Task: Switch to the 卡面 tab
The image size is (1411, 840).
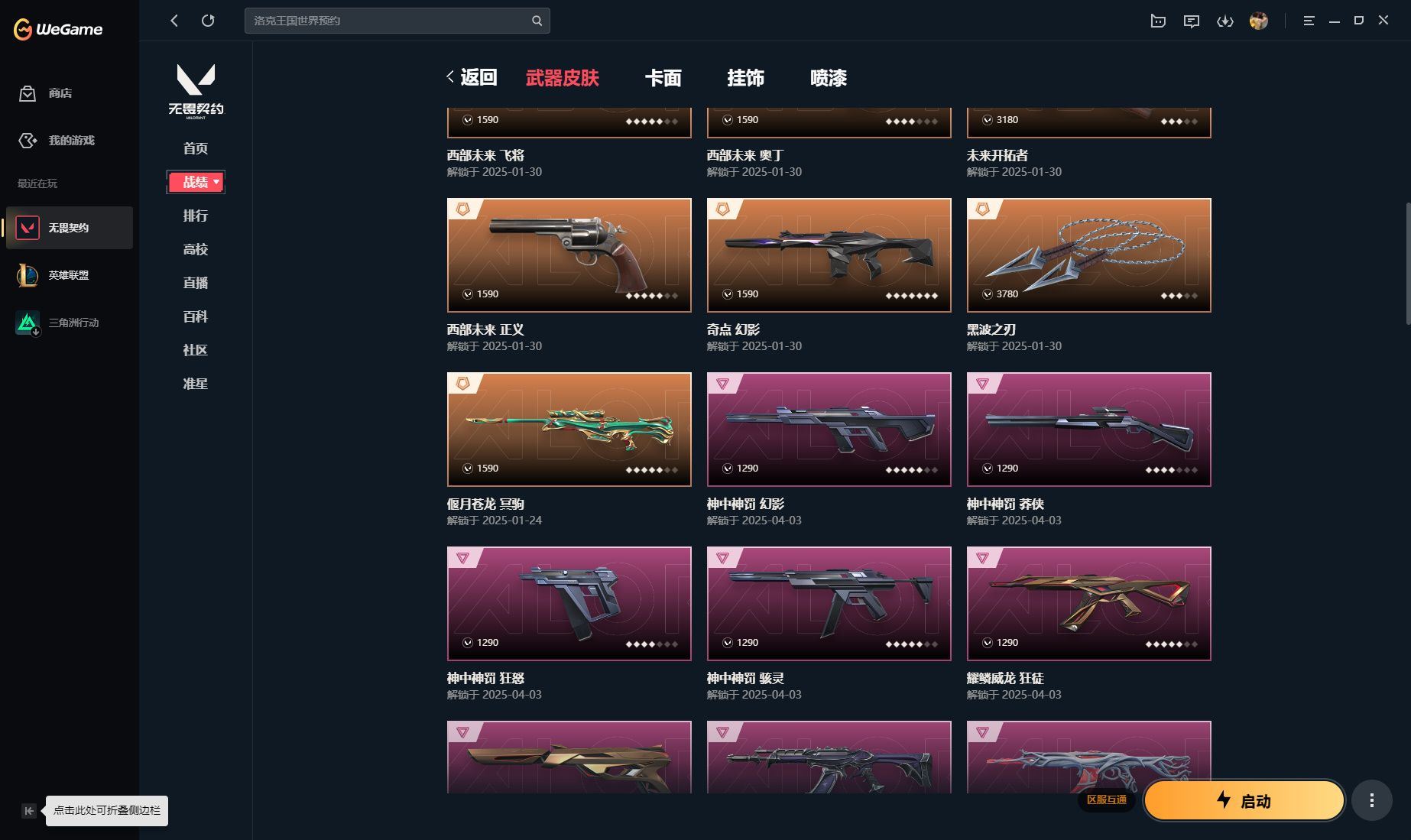Action: point(663,78)
